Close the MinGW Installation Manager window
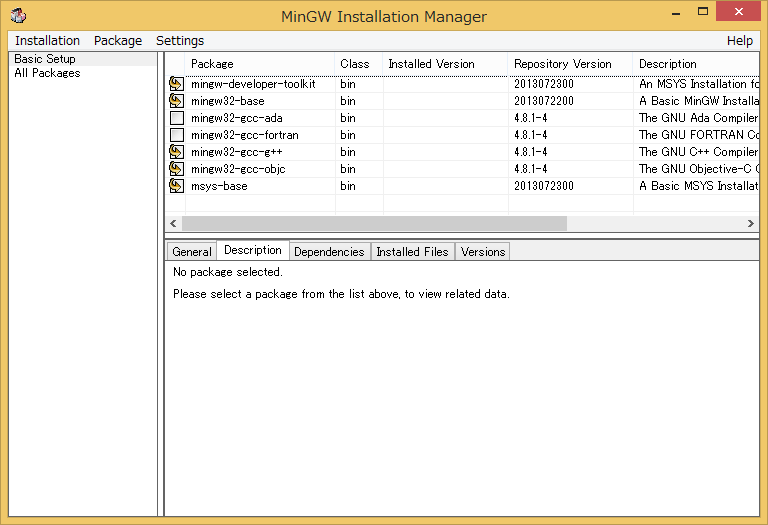The height and width of the screenshot is (525, 768). tap(739, 11)
